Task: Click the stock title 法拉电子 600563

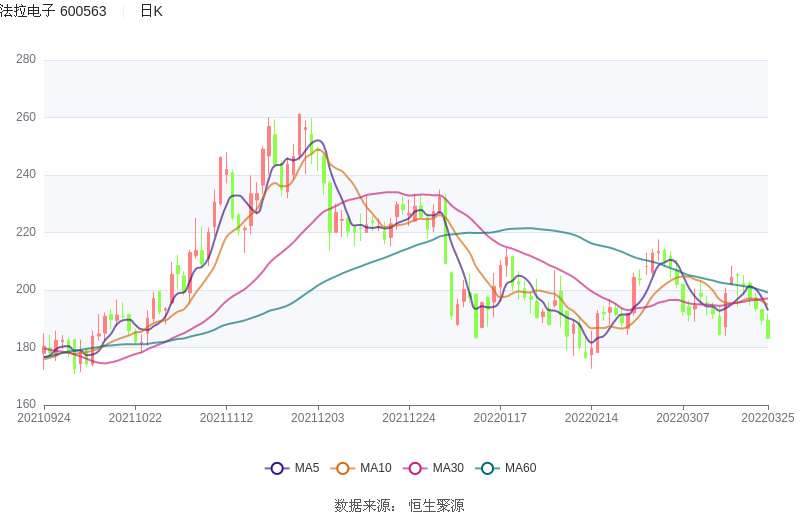Action: point(53,11)
